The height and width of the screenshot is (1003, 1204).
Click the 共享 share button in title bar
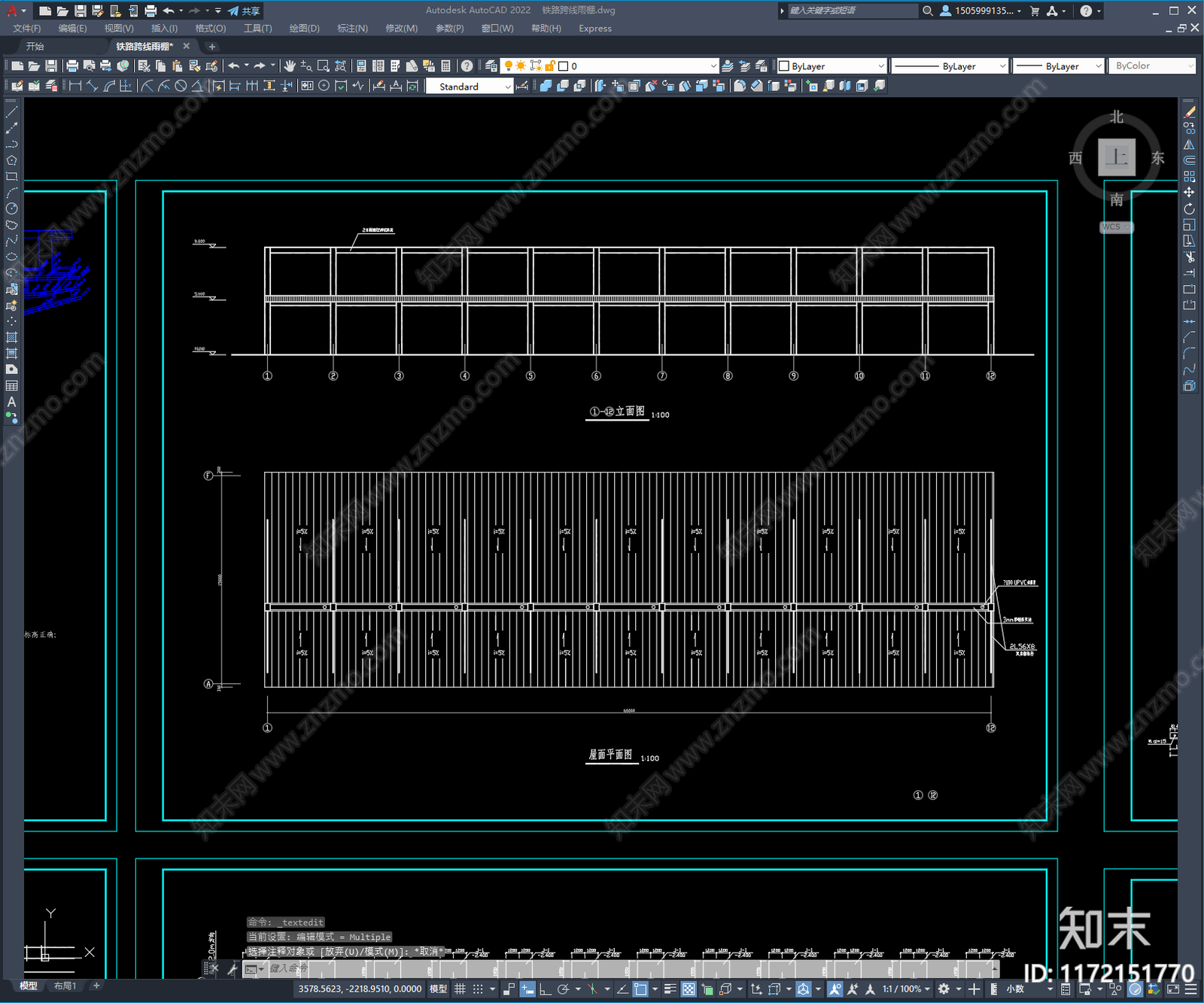tap(245, 11)
